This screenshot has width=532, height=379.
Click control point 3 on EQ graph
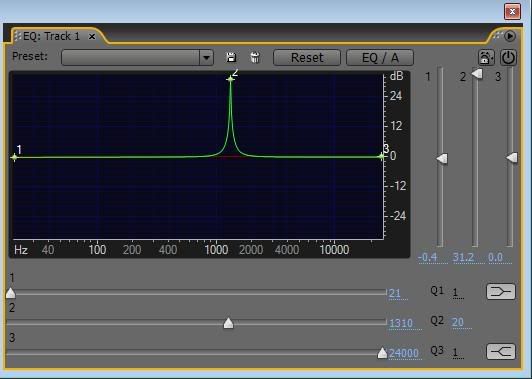point(381,156)
